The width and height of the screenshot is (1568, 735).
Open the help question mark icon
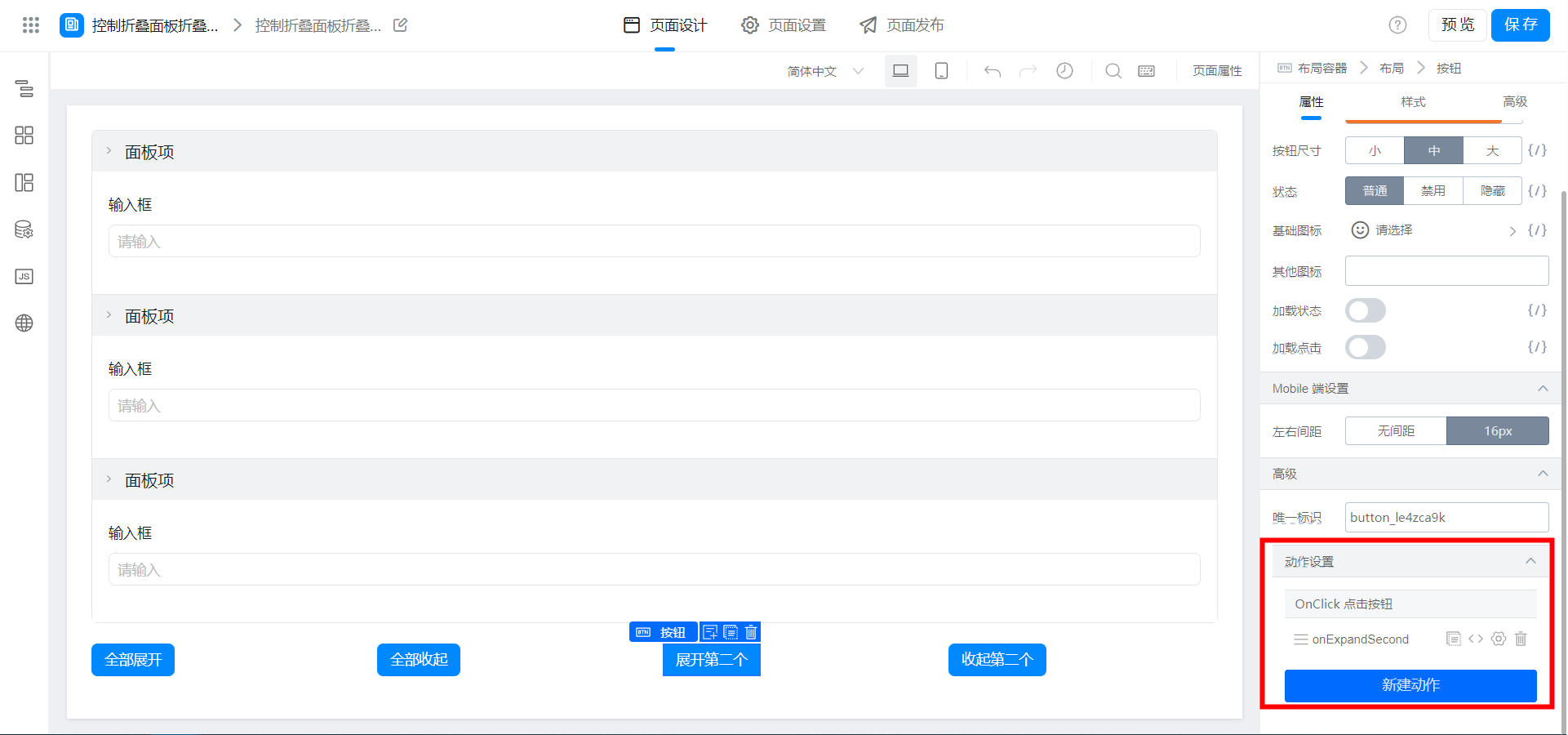[x=1397, y=25]
